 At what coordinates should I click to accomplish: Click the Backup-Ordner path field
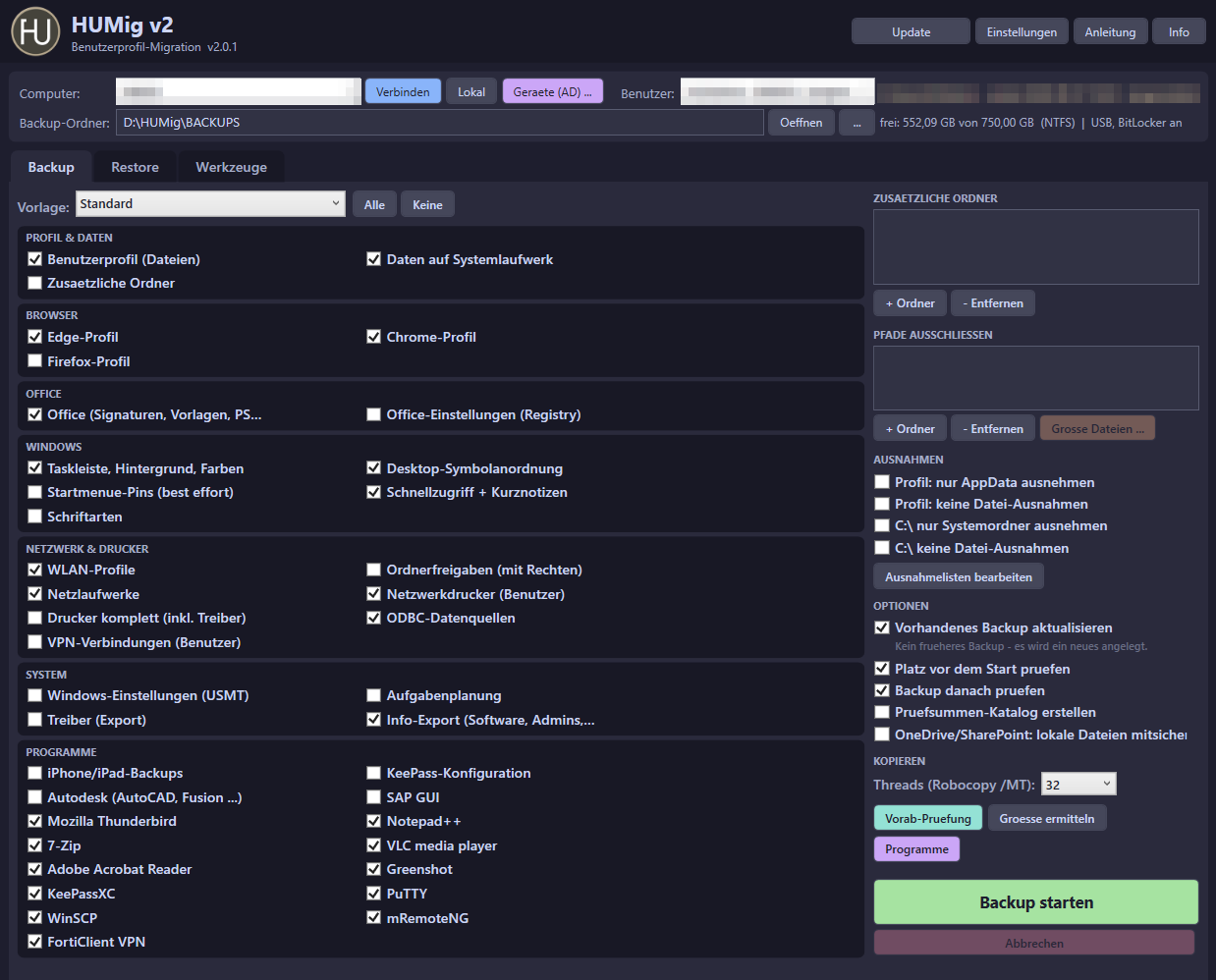(440, 123)
